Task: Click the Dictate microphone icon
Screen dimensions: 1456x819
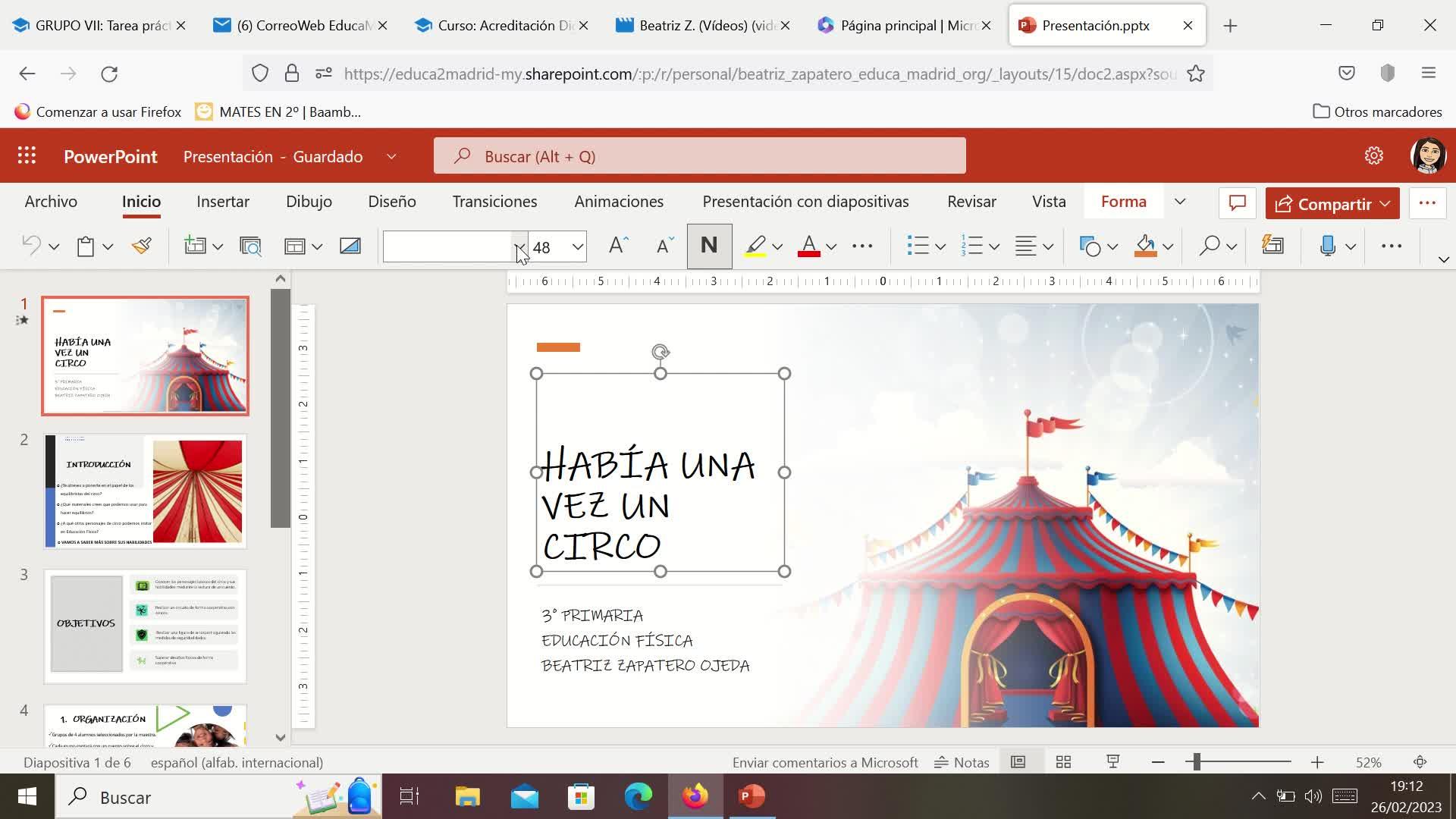Action: (1327, 246)
